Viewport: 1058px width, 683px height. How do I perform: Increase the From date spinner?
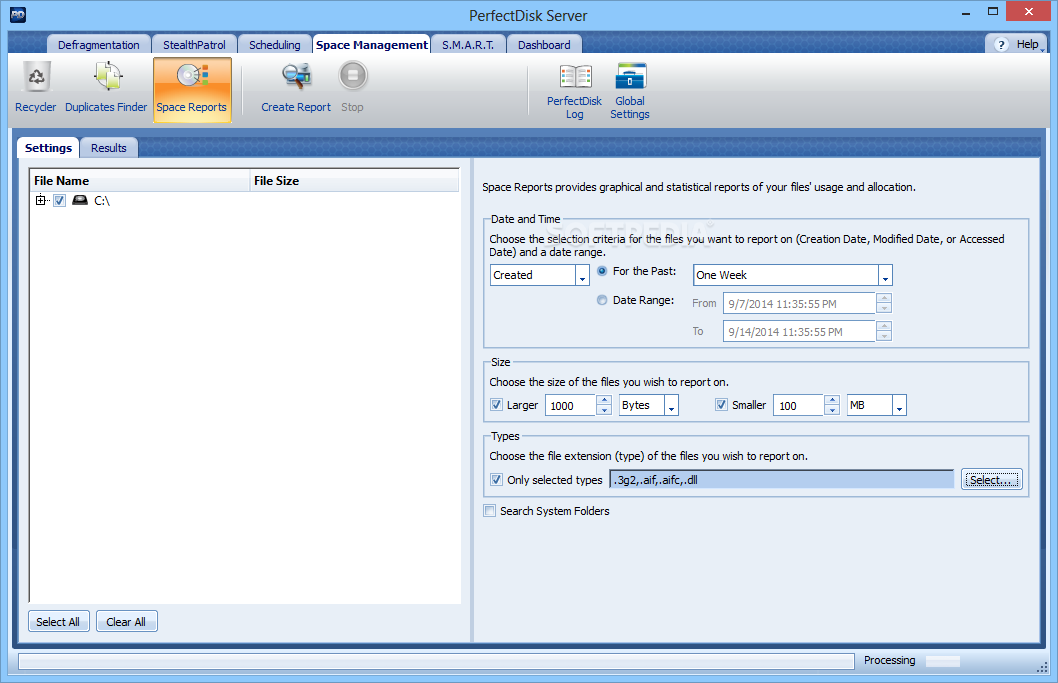[884, 298]
